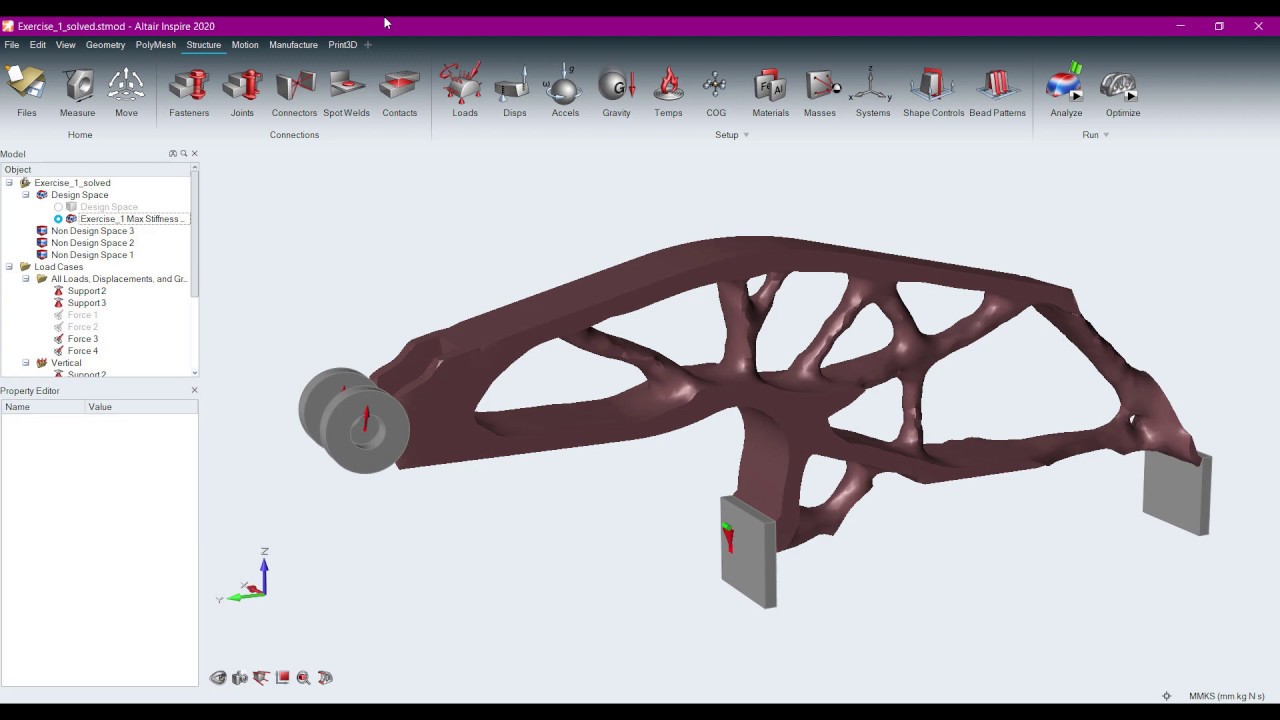The height and width of the screenshot is (720, 1280).
Task: Open the View menu
Action: [65, 45]
